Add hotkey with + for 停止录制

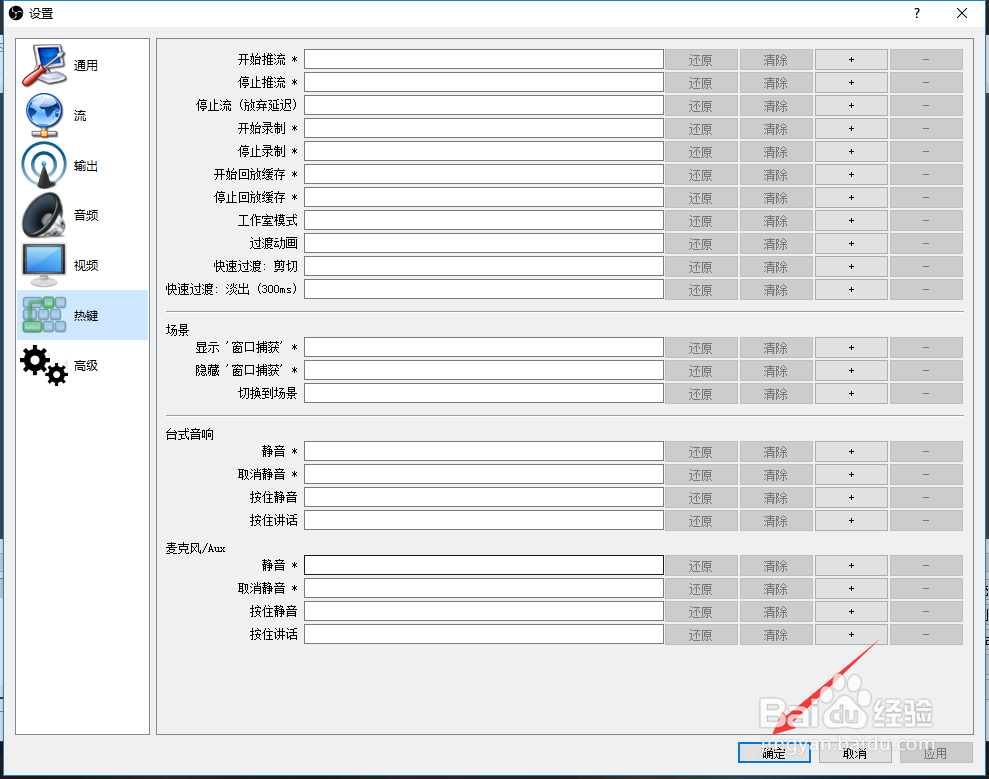click(x=851, y=152)
